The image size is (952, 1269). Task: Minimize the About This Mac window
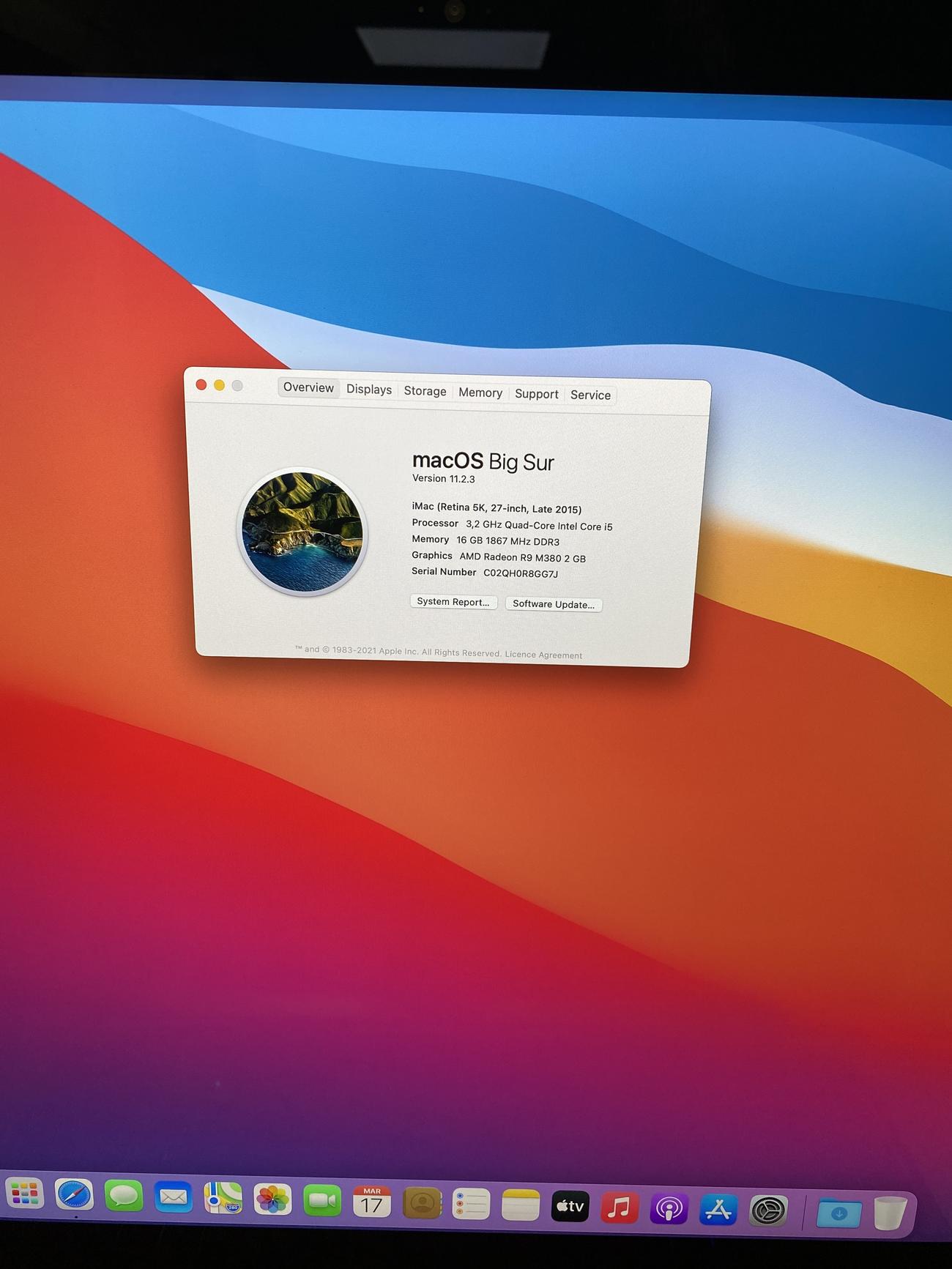[219, 385]
